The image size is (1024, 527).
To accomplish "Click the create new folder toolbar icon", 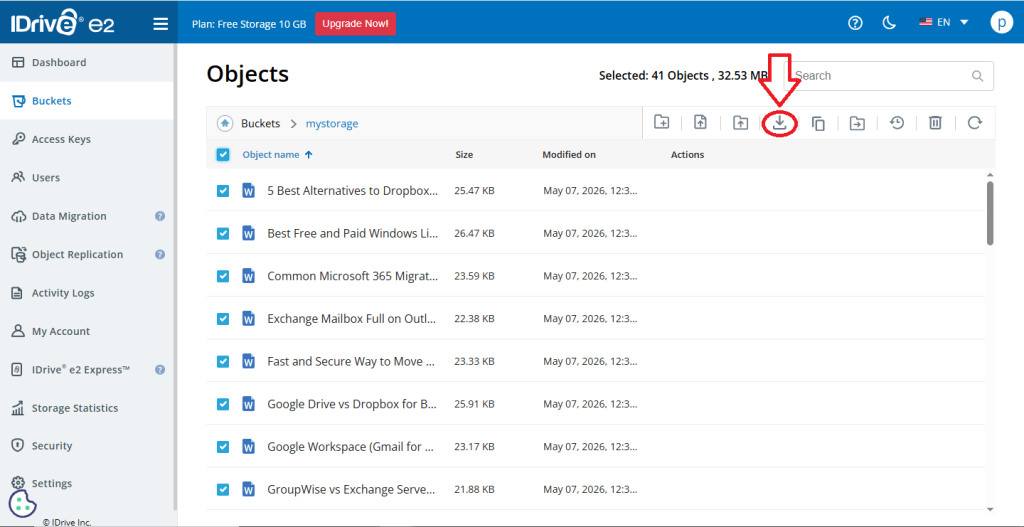I will [662, 122].
